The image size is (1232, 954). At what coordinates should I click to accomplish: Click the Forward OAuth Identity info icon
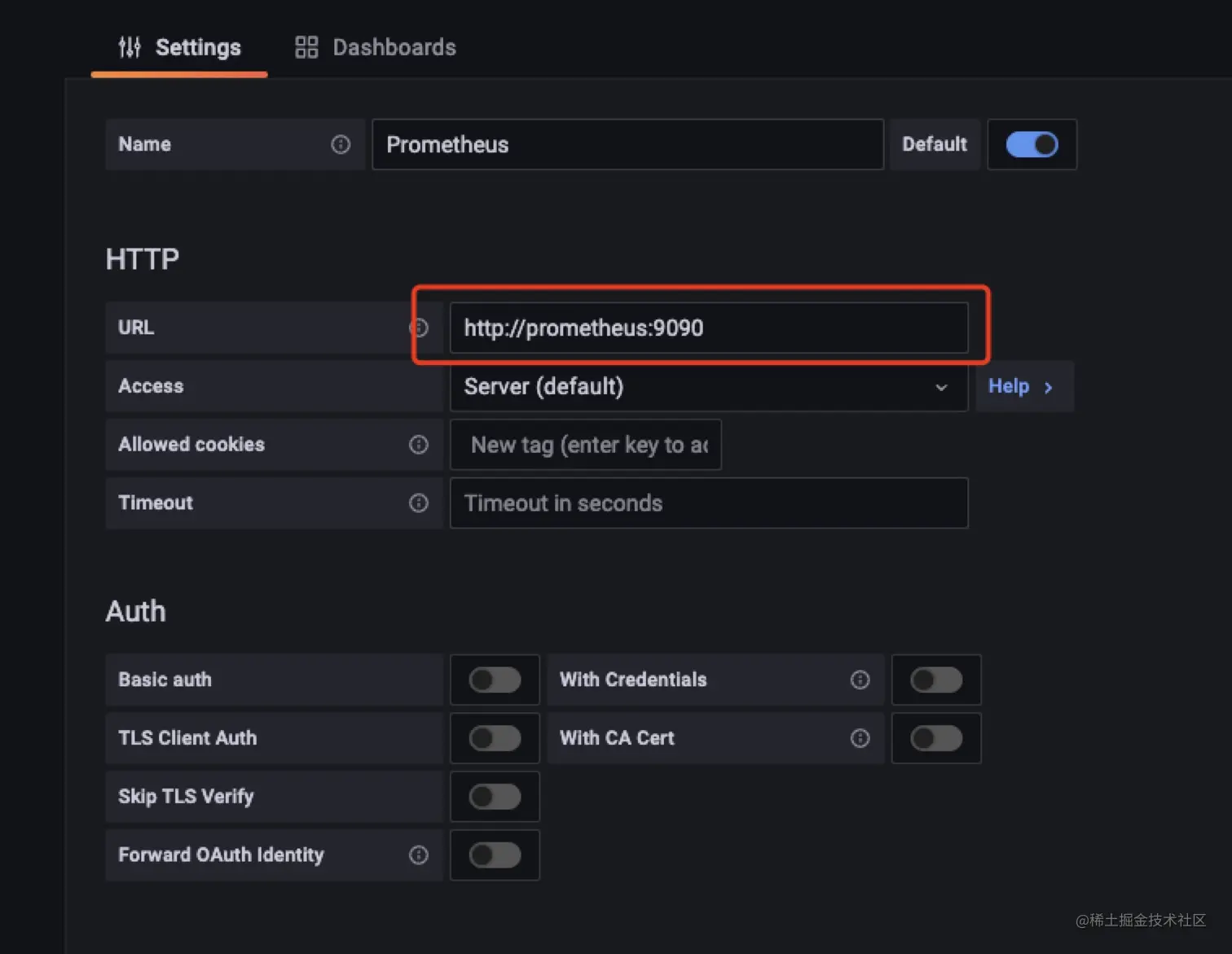(x=419, y=855)
